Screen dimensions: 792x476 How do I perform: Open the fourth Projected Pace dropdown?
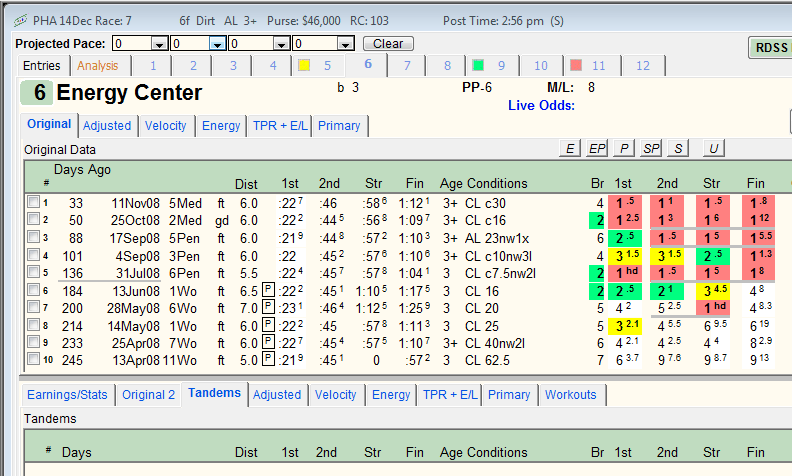click(346, 44)
